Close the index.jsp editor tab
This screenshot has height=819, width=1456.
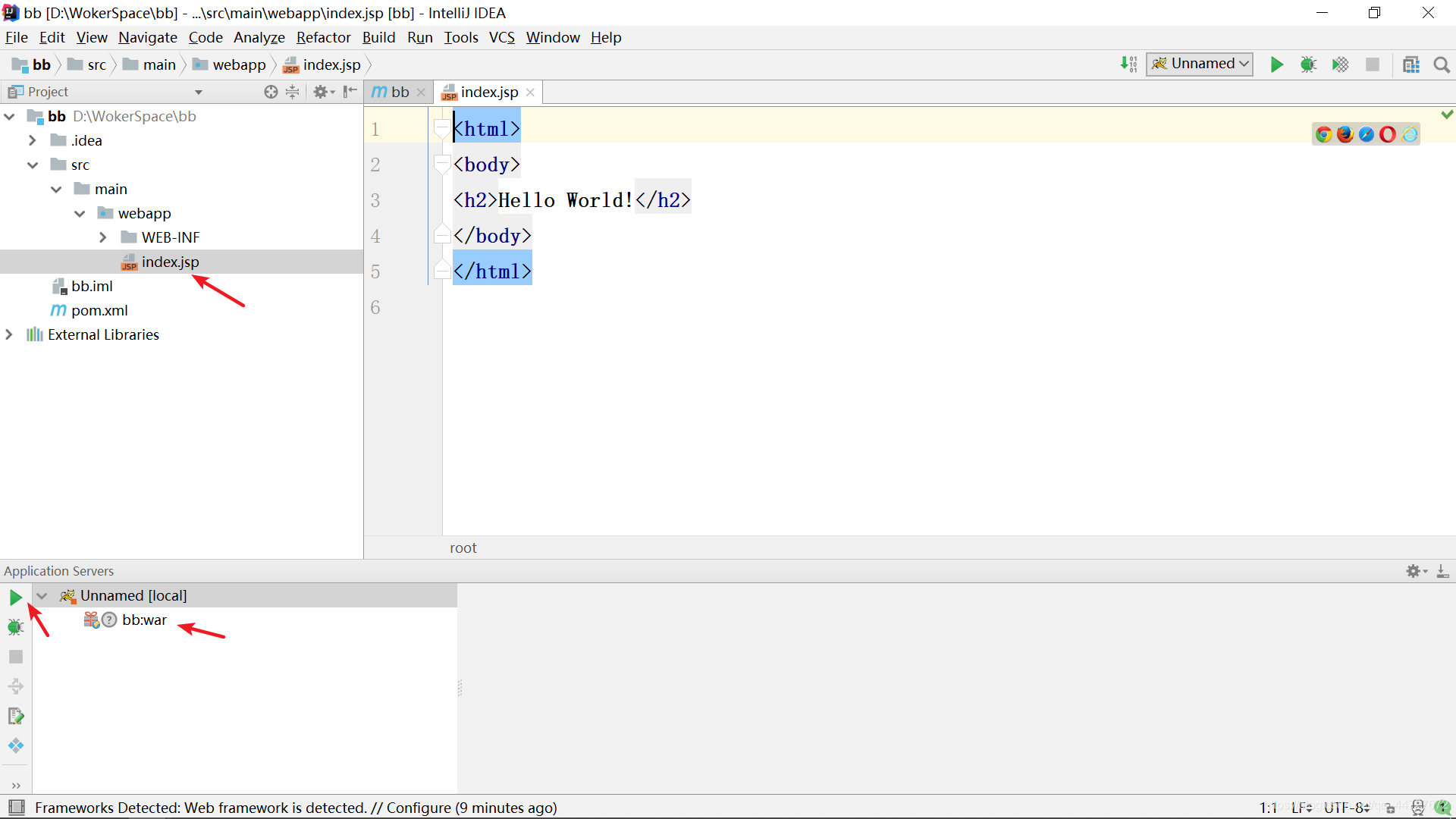[530, 93]
